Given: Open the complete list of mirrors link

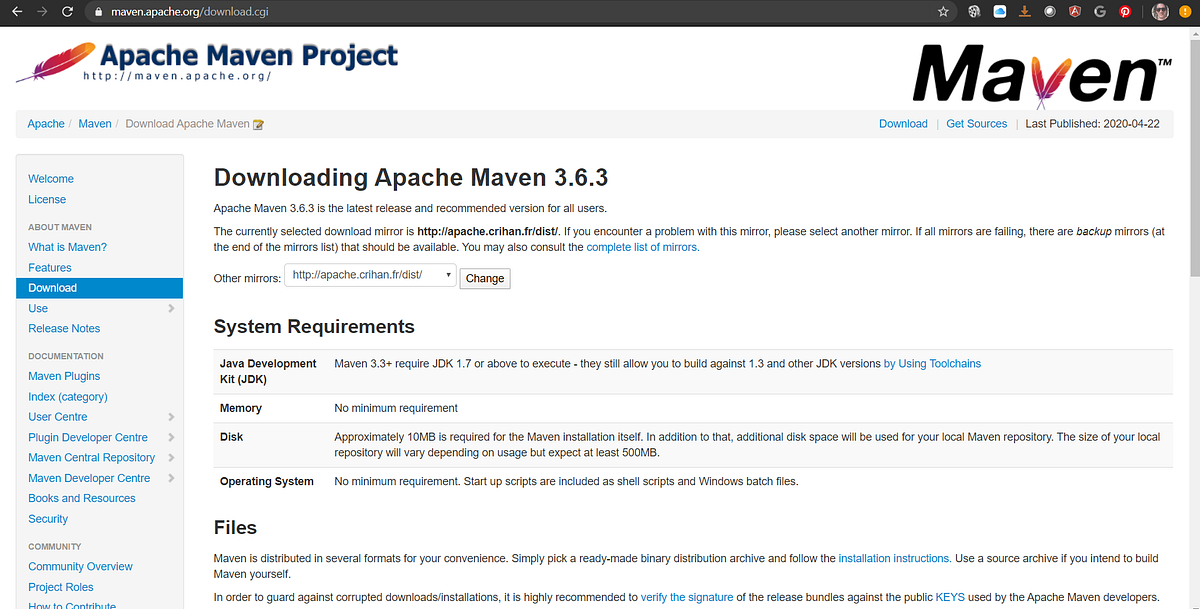Looking at the screenshot, I should (x=641, y=246).
